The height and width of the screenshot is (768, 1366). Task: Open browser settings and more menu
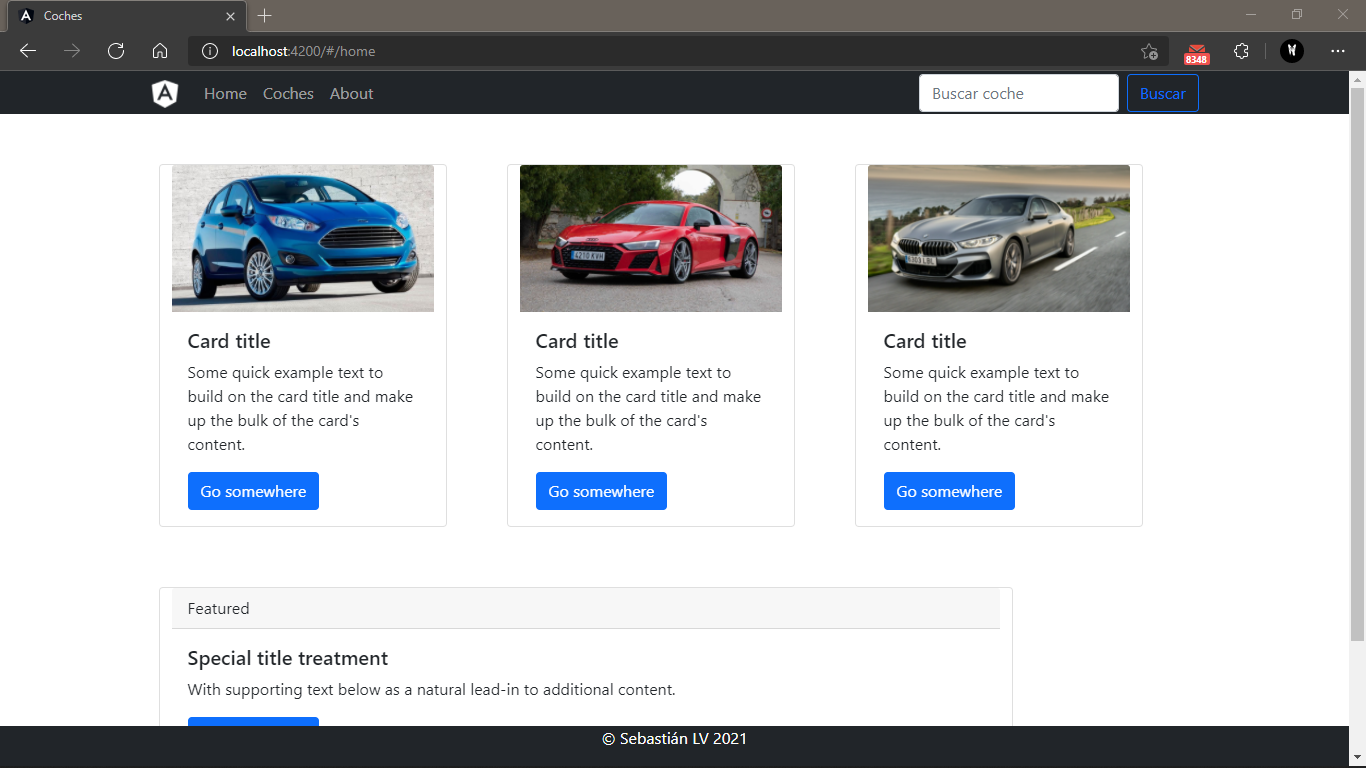pos(1338,51)
